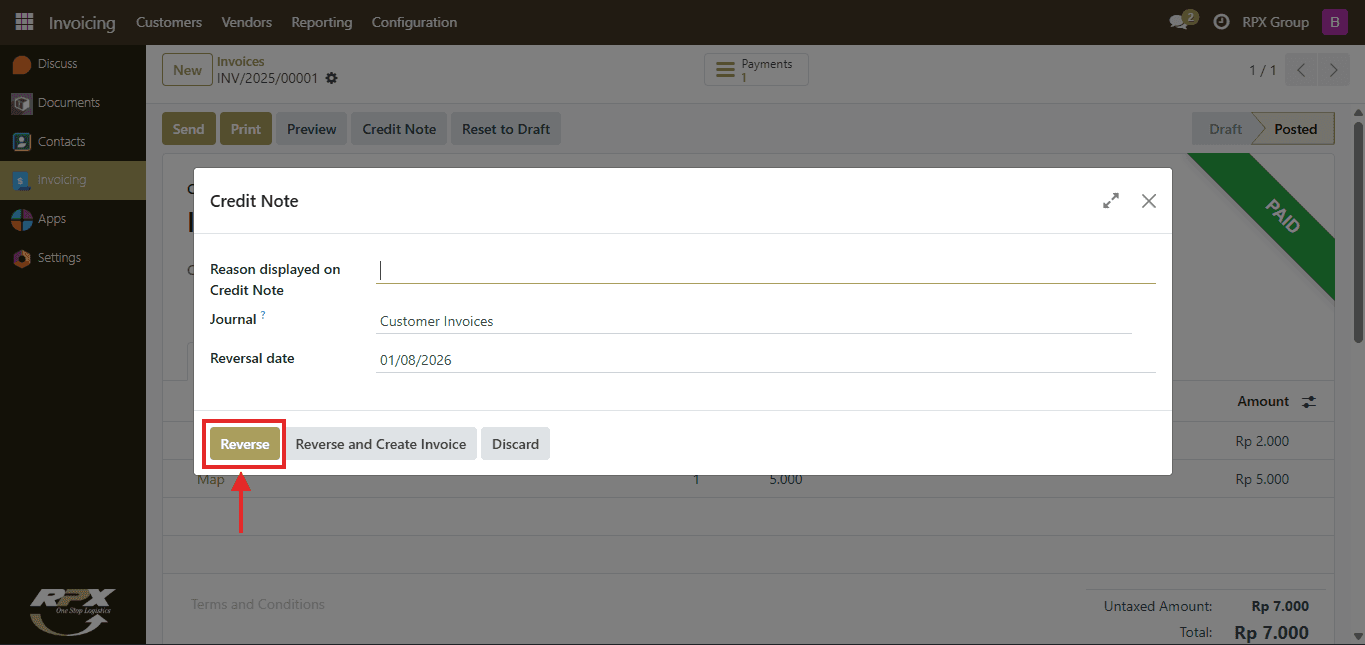Open the column settings icon beside Amount

(1309, 401)
